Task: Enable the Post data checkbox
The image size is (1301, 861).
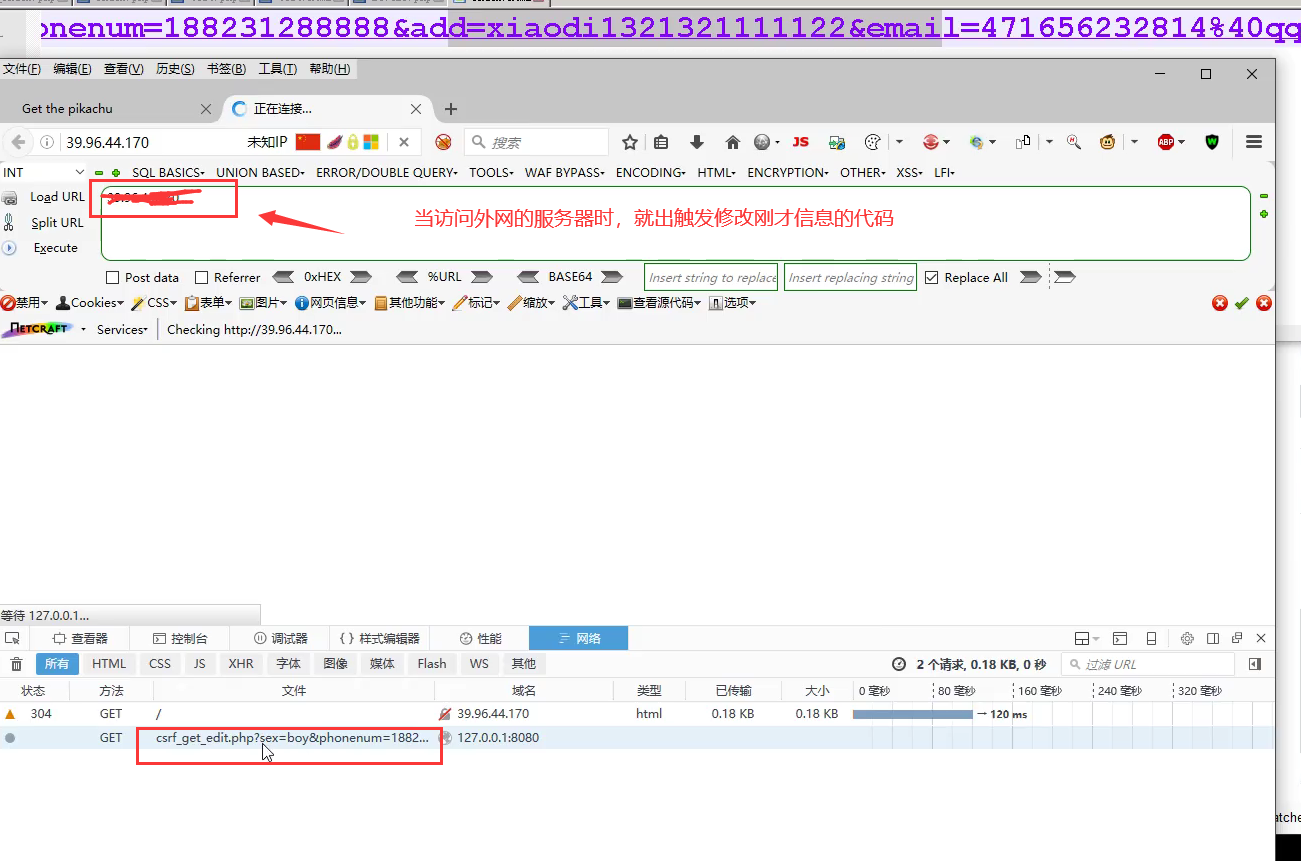Action: [113, 277]
